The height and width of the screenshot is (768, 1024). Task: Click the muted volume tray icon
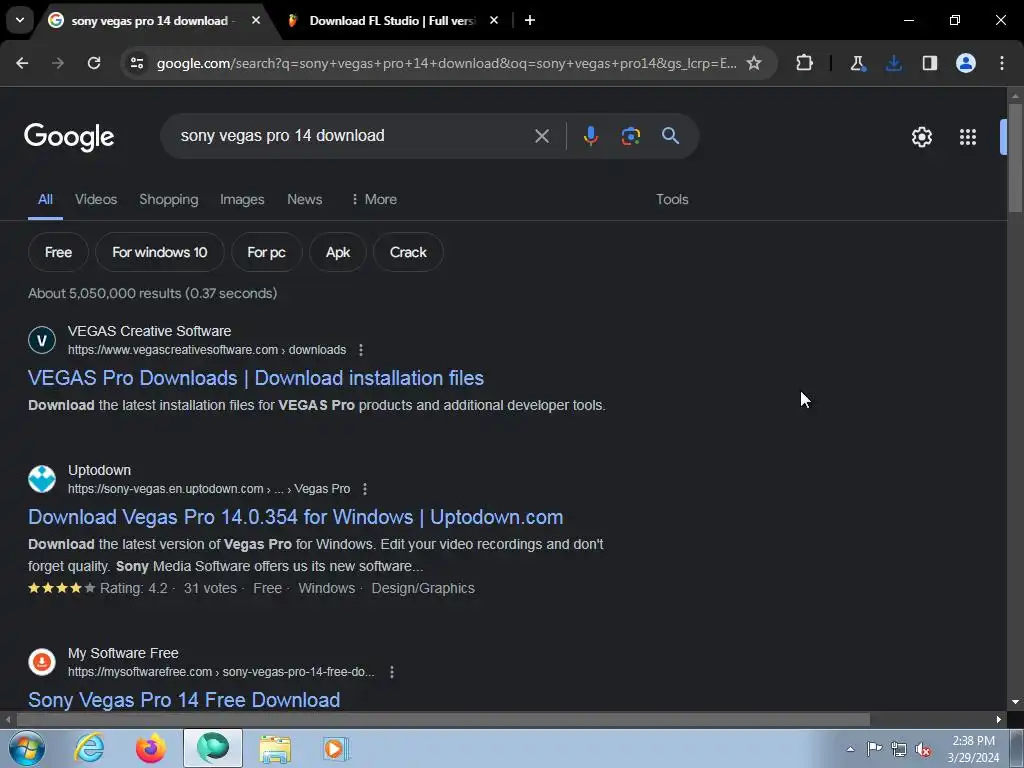923,750
